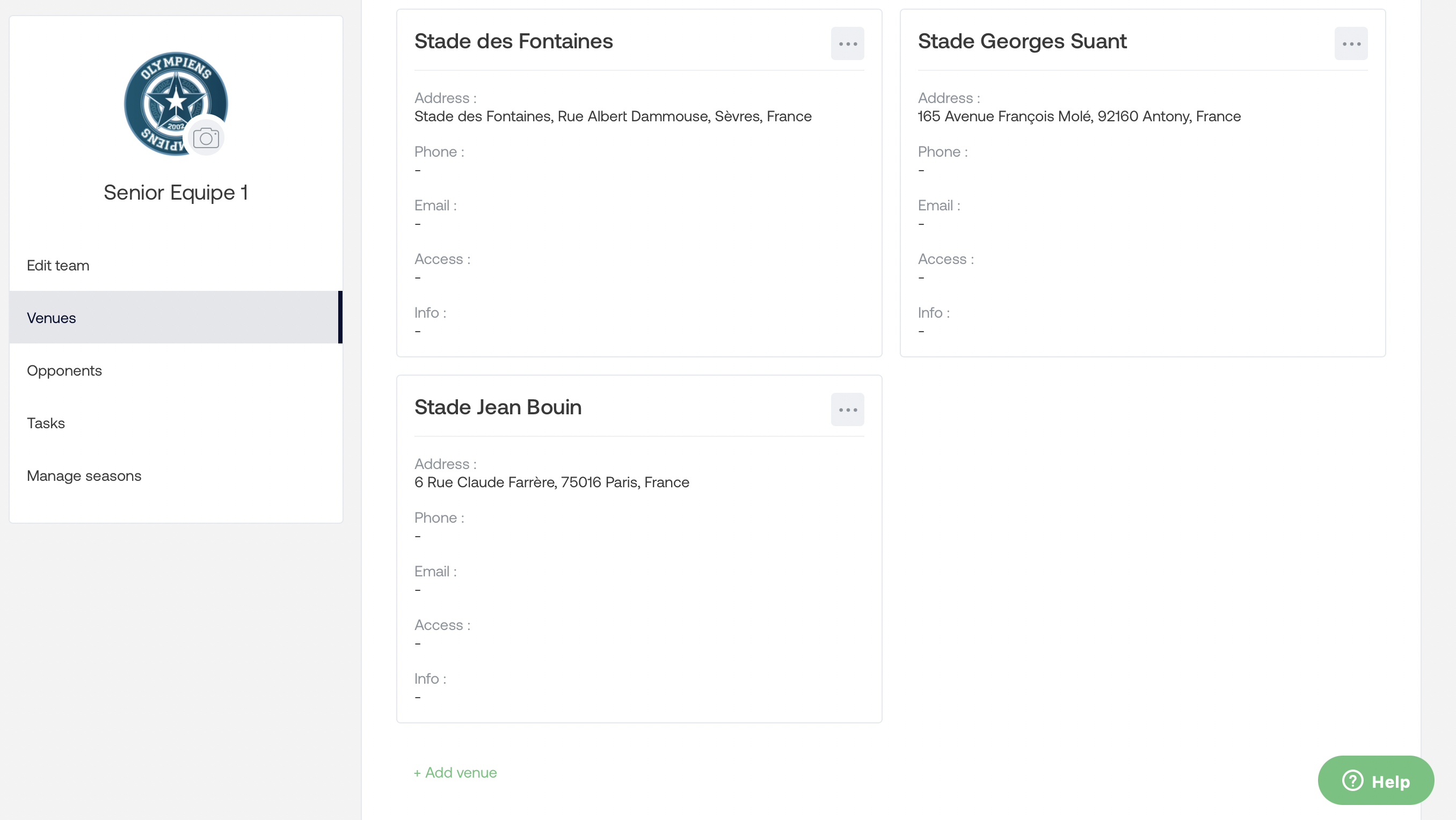Viewport: 1456px width, 820px height.
Task: Click the camera icon on team logo
Action: click(x=206, y=138)
